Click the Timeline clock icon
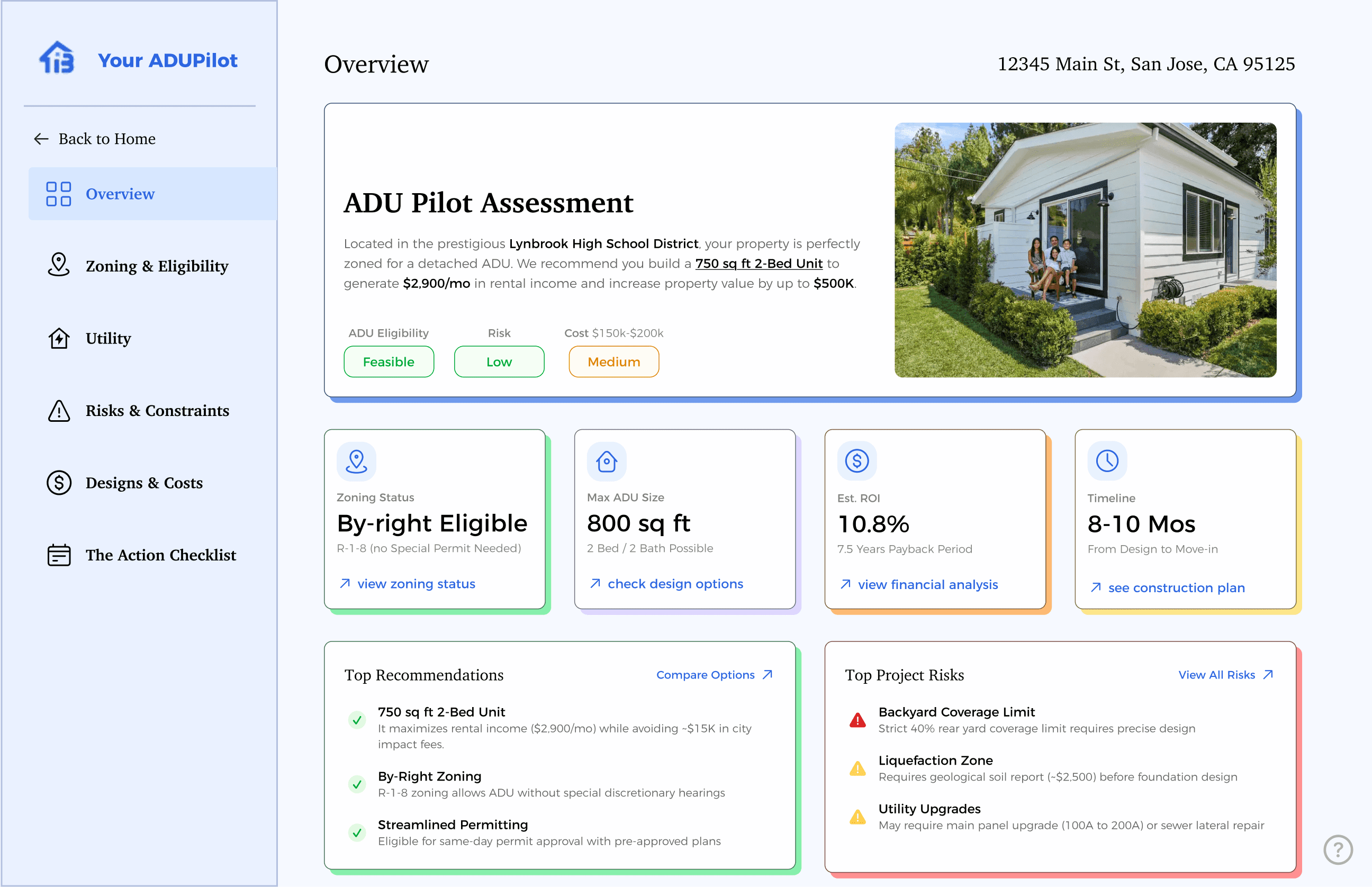This screenshot has height=887, width=1372. click(x=1106, y=460)
